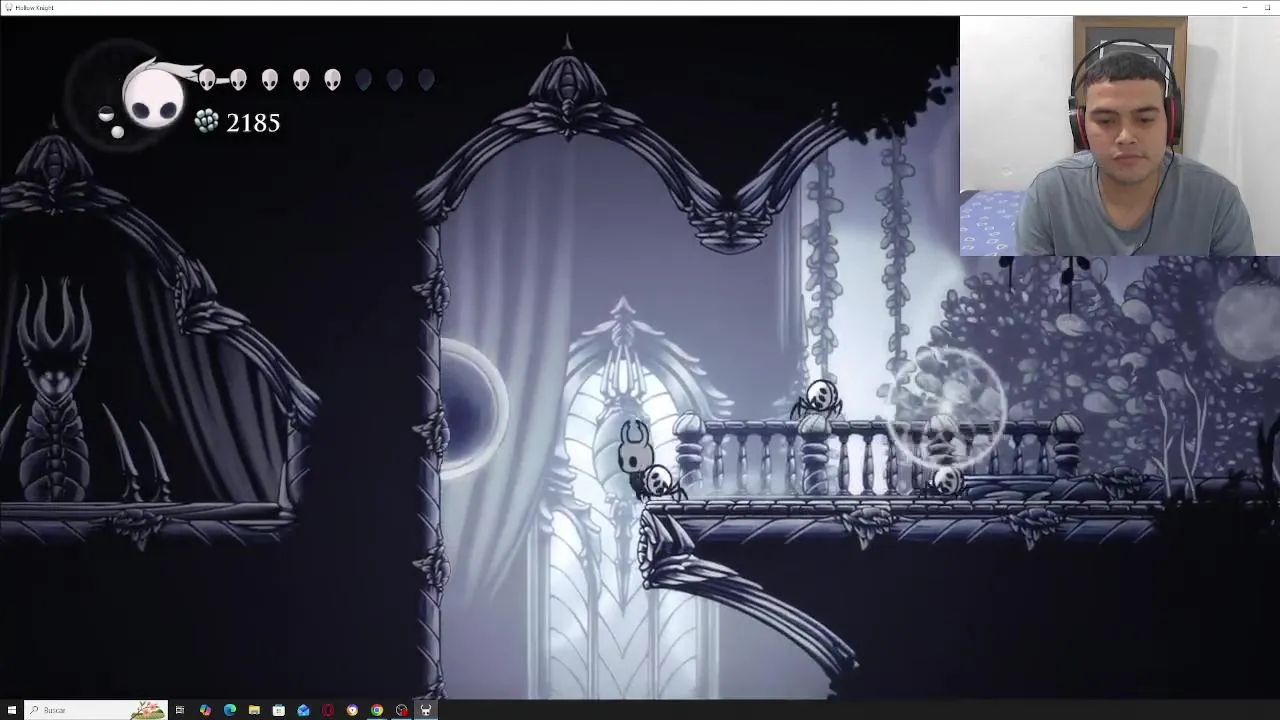This screenshot has height=720, width=1280.
Task: Open the red Opera browser icon
Action: tap(328, 710)
